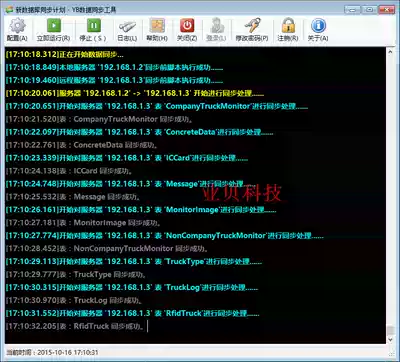Click the cyan 'TruckLog' sync start line
This screenshot has width=400, height=362.
click(x=132, y=288)
